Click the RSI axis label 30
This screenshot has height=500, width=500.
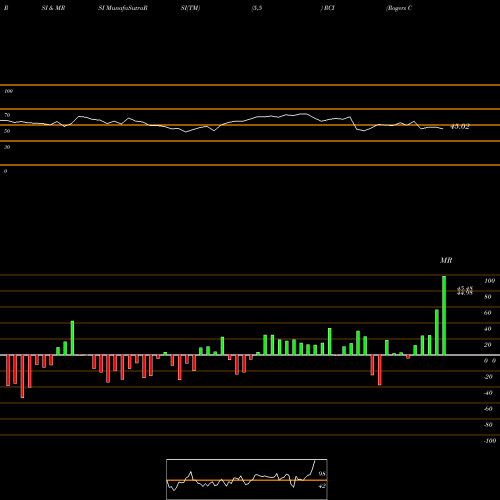point(7,147)
